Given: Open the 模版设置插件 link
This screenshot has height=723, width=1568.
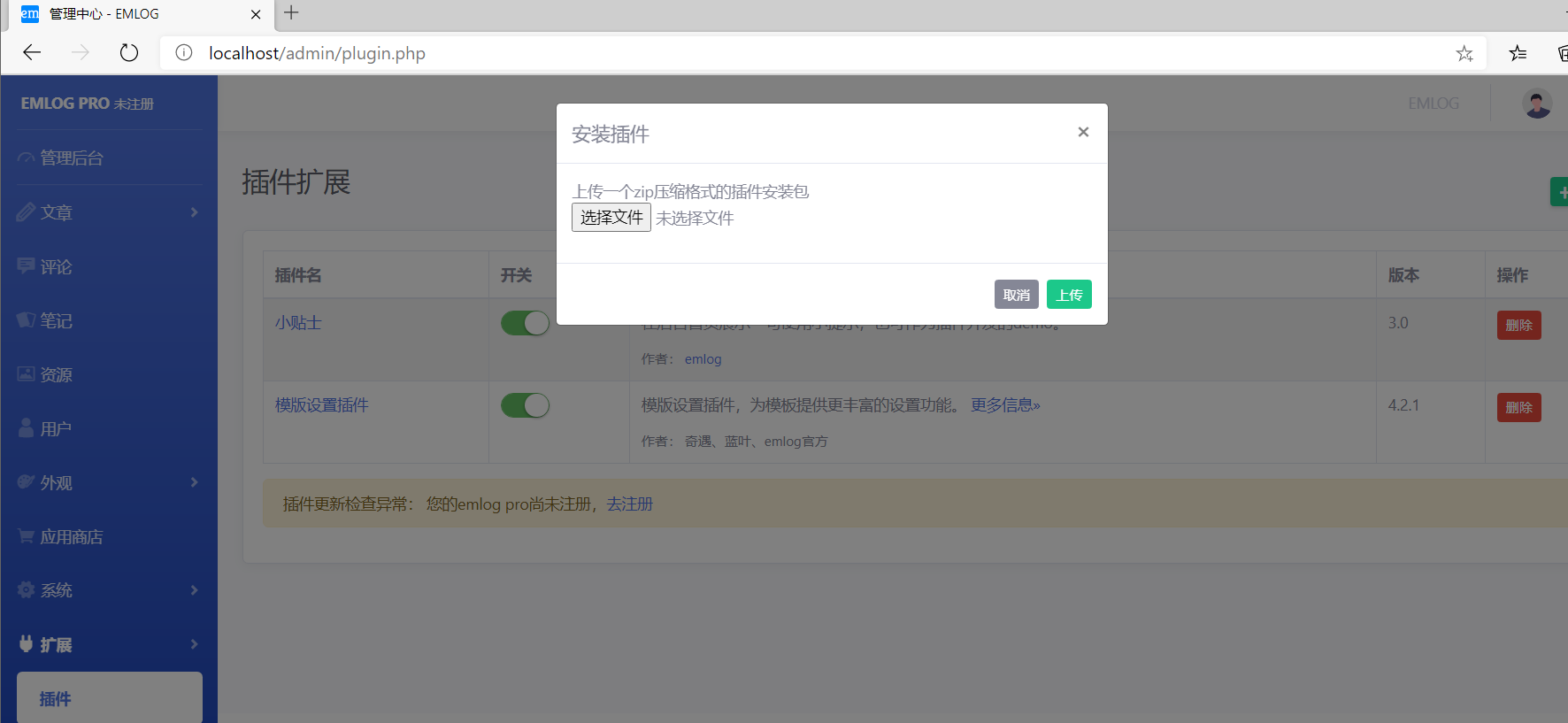Looking at the screenshot, I should 322,405.
